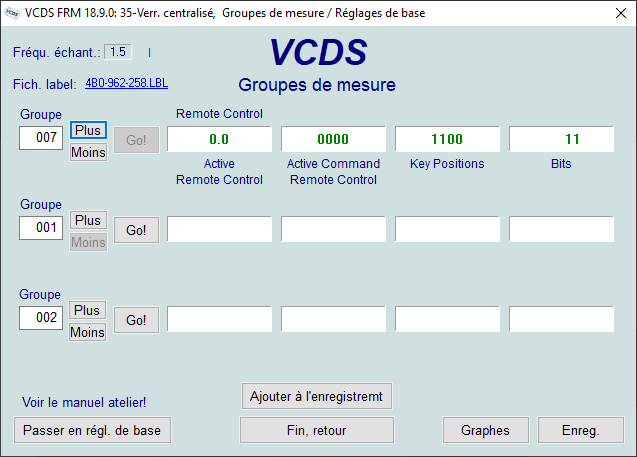Viewport: 637px width, 457px height.
Task: Click the VCDS app icon in title bar
Action: click(12, 13)
